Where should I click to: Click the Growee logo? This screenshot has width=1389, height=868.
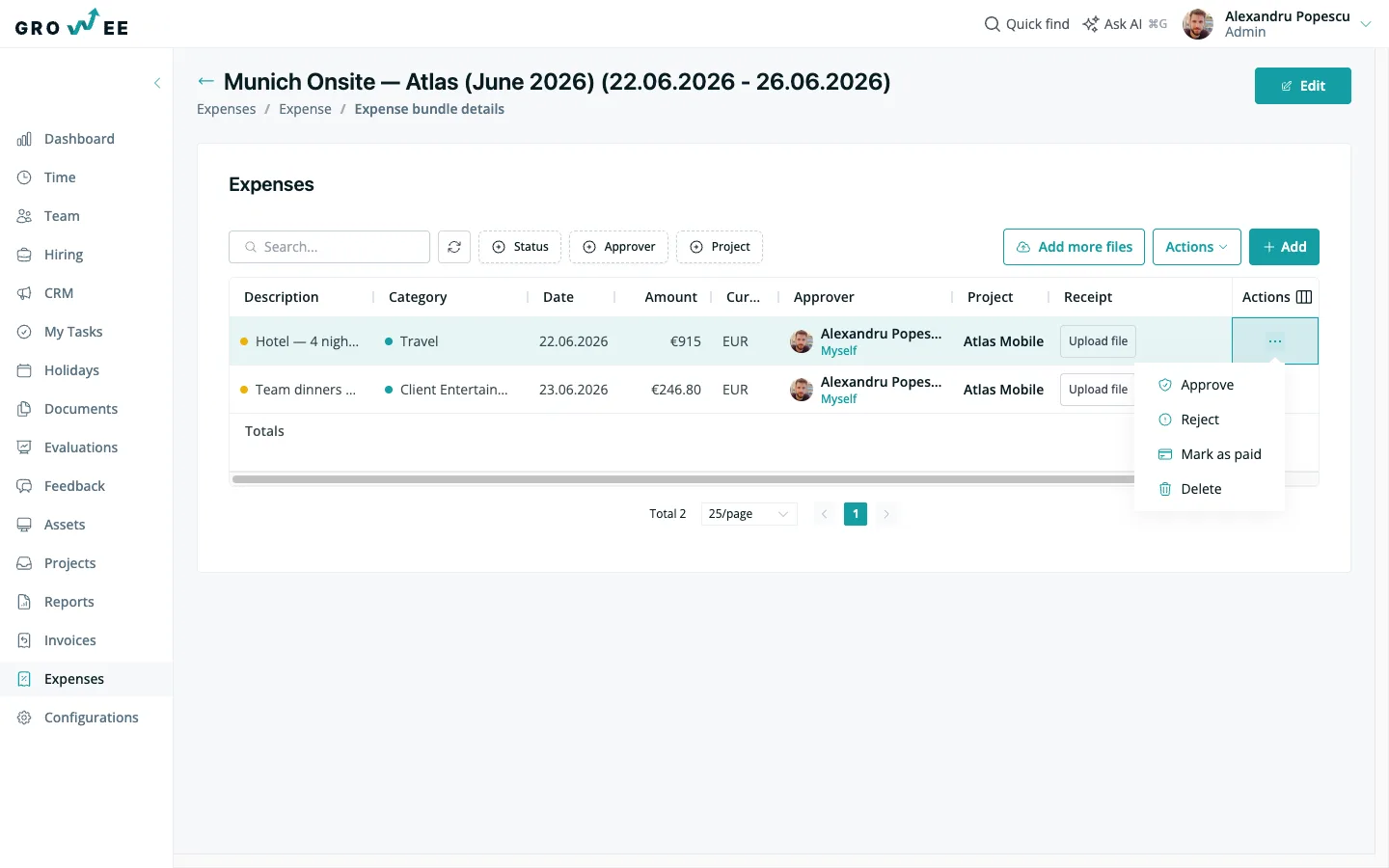72,23
